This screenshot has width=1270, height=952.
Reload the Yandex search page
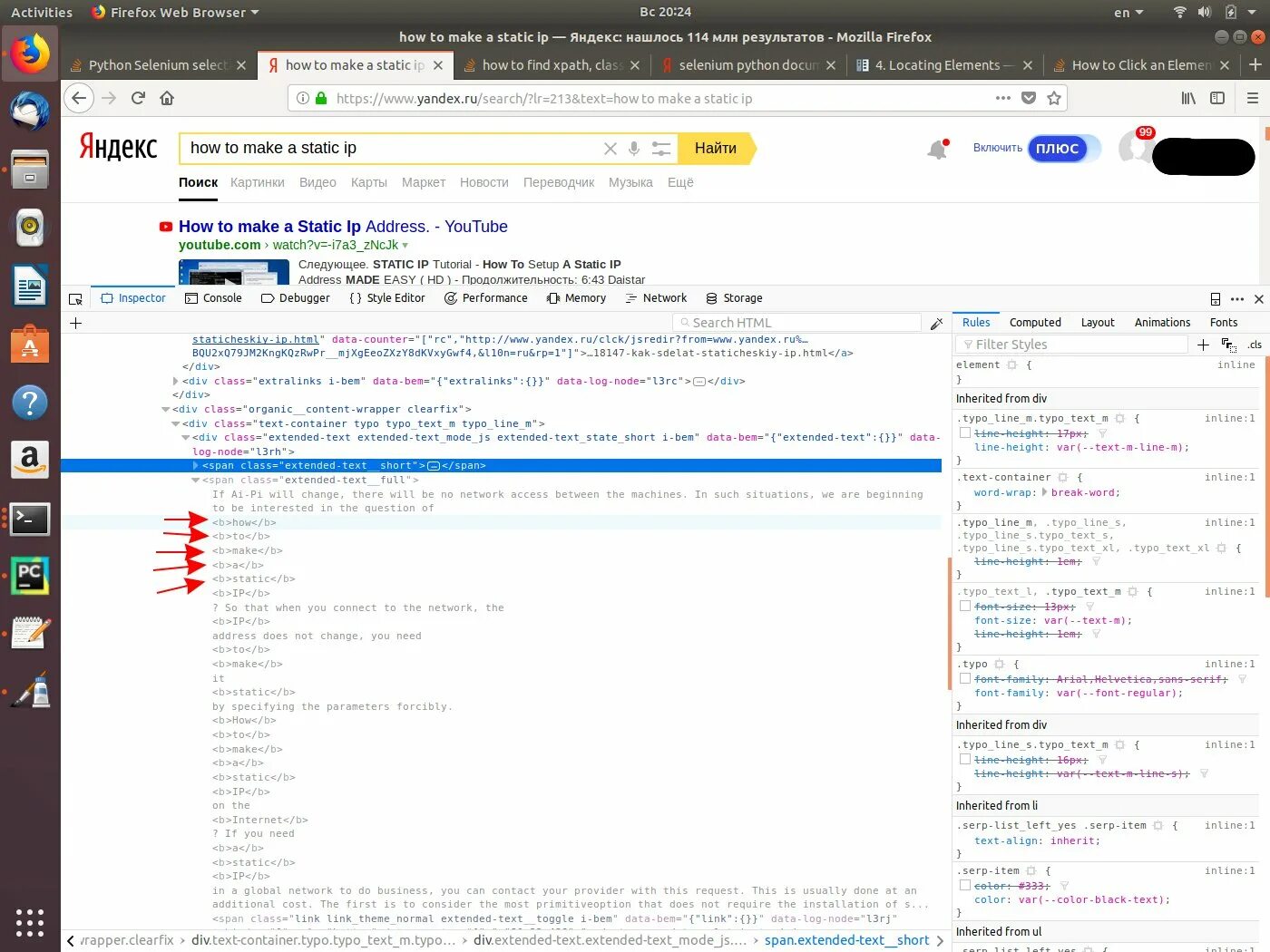[138, 98]
